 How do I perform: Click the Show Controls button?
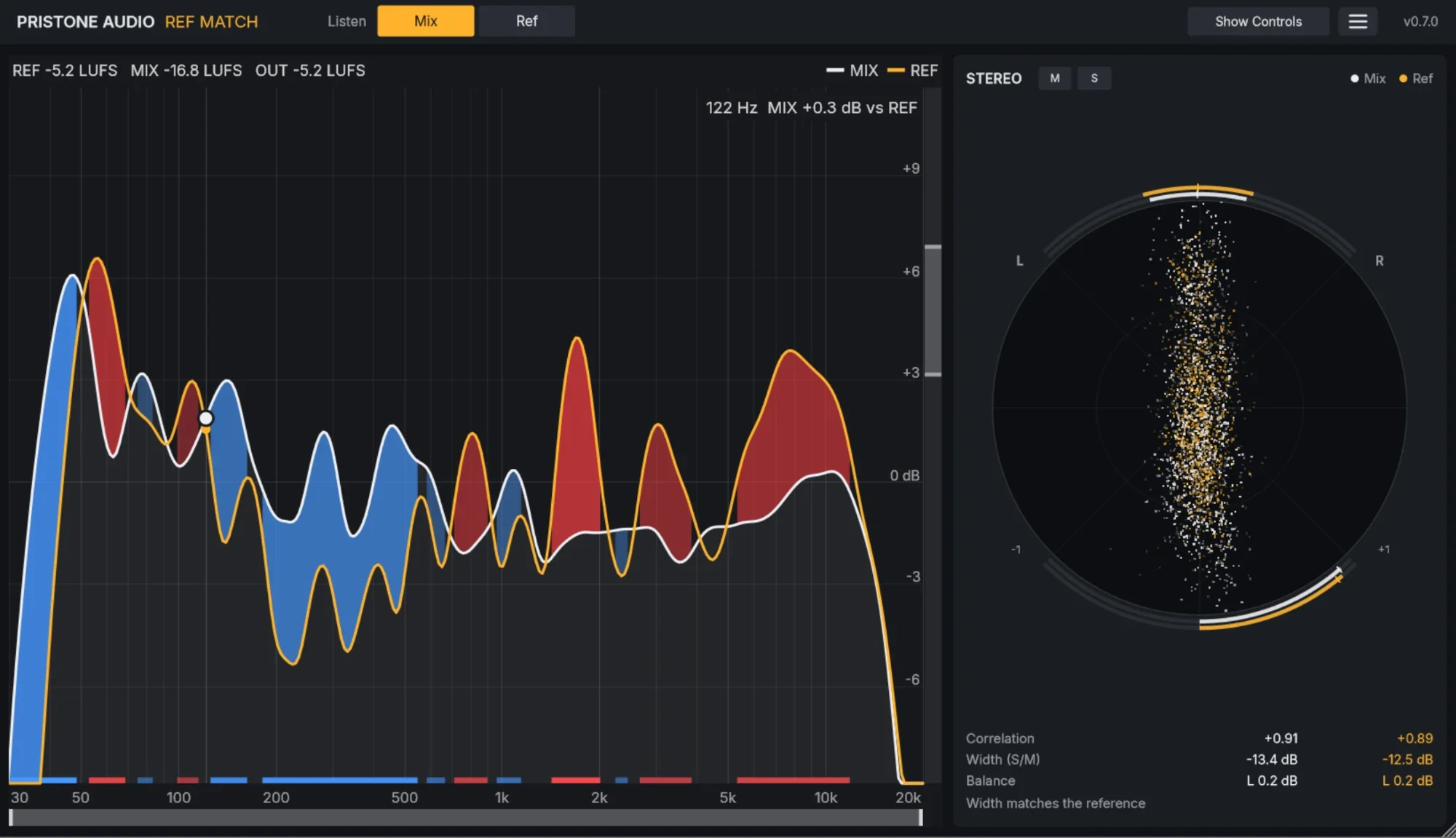tap(1258, 21)
